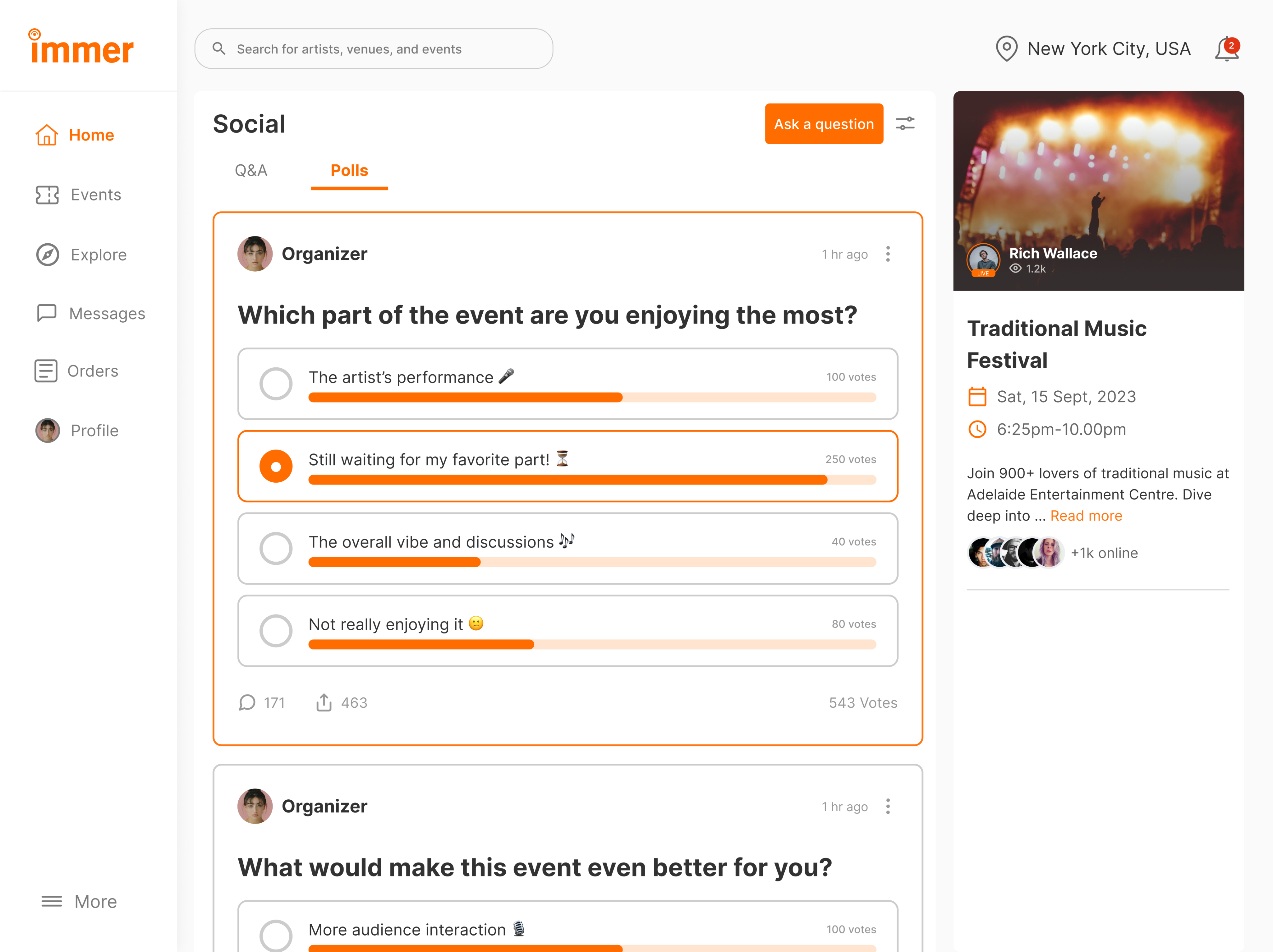Open comments on the first poll

click(x=247, y=703)
